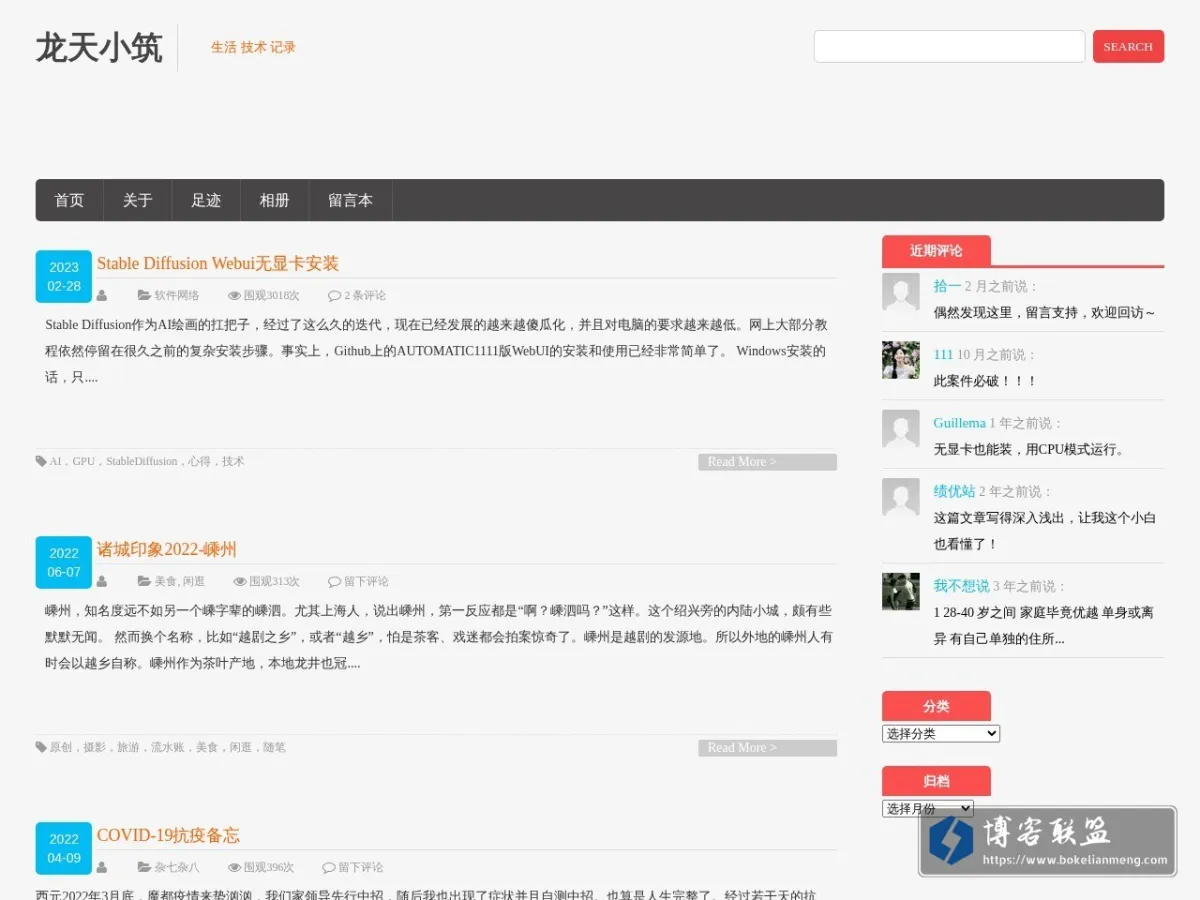This screenshot has height=900, width=1200.
Task: Click the red SEARCH button
Action: 1128,47
